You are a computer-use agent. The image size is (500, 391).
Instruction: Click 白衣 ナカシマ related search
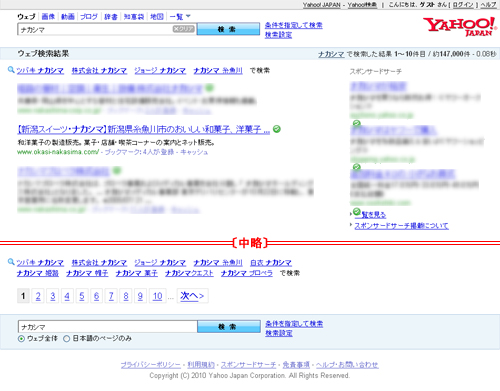click(x=271, y=263)
